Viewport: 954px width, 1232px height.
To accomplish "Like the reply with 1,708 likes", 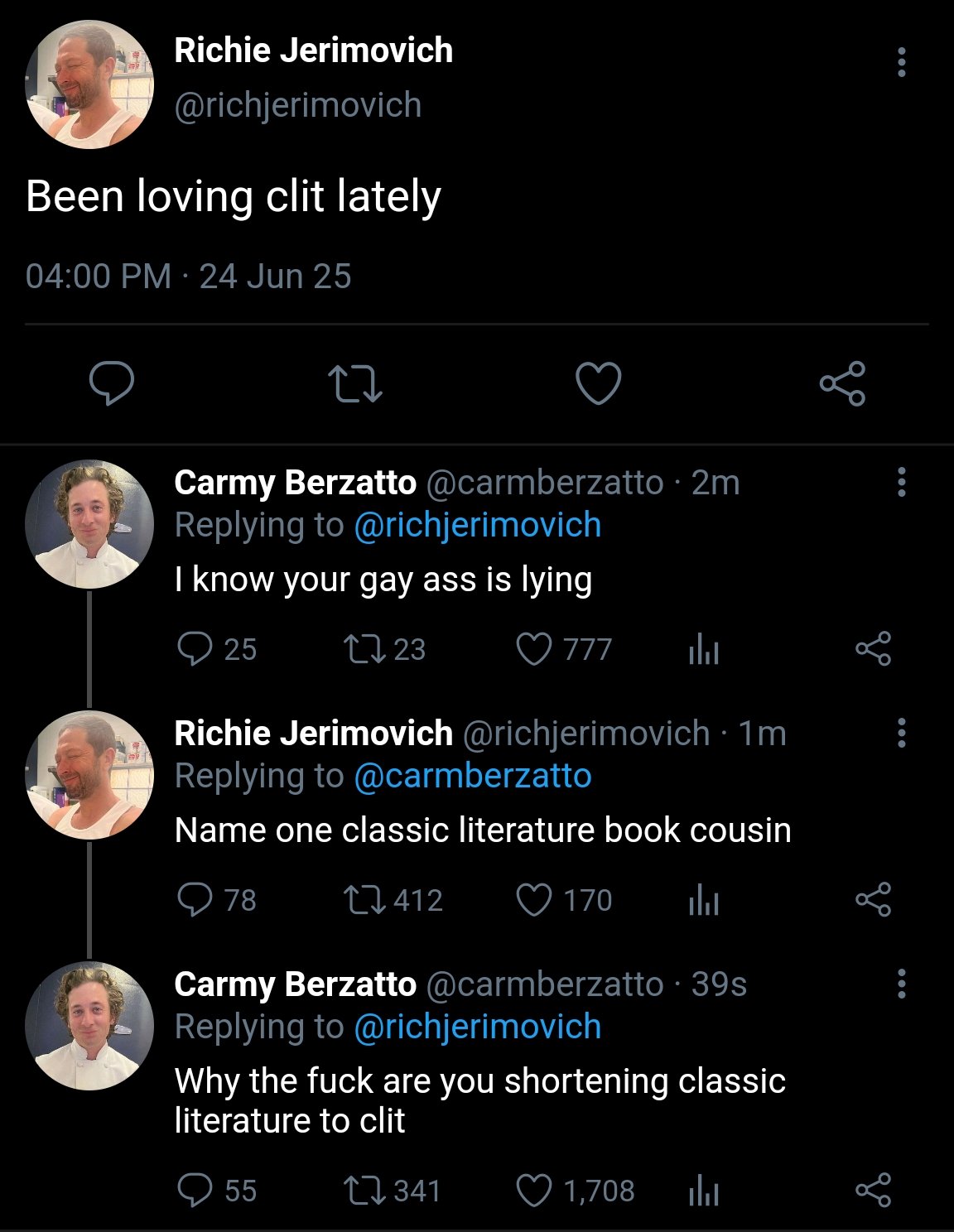I will click(534, 1191).
